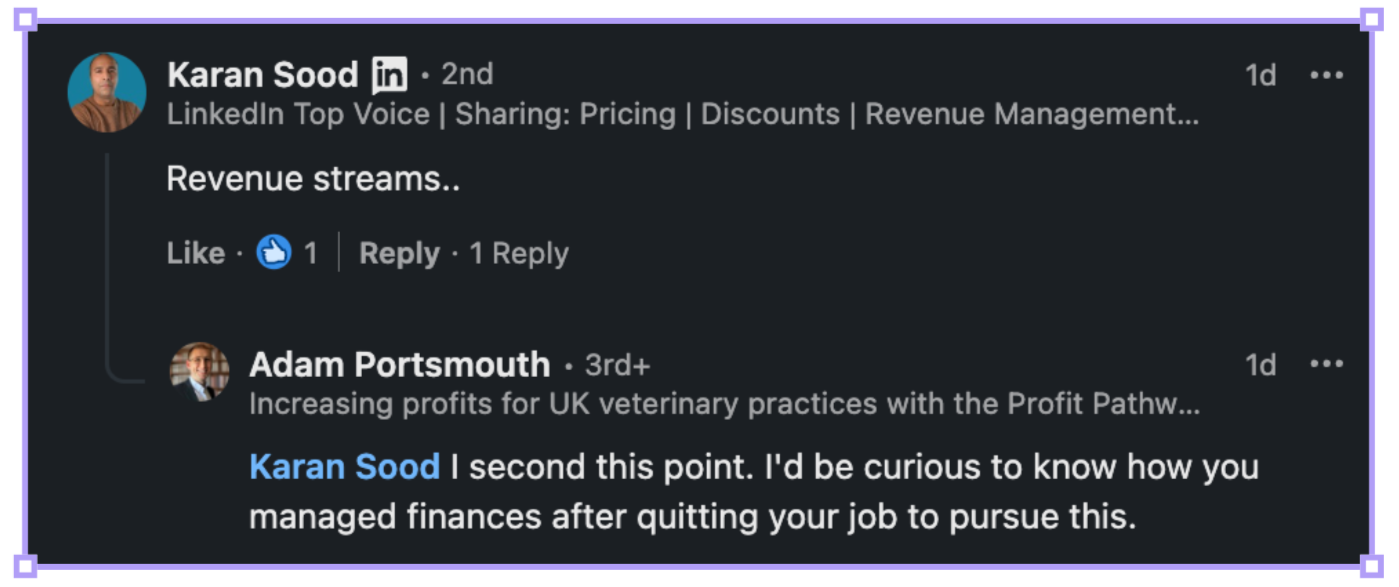Screen dimensions: 1399x587
Task: Expand the "1 Reply" thread
Action: click(519, 253)
